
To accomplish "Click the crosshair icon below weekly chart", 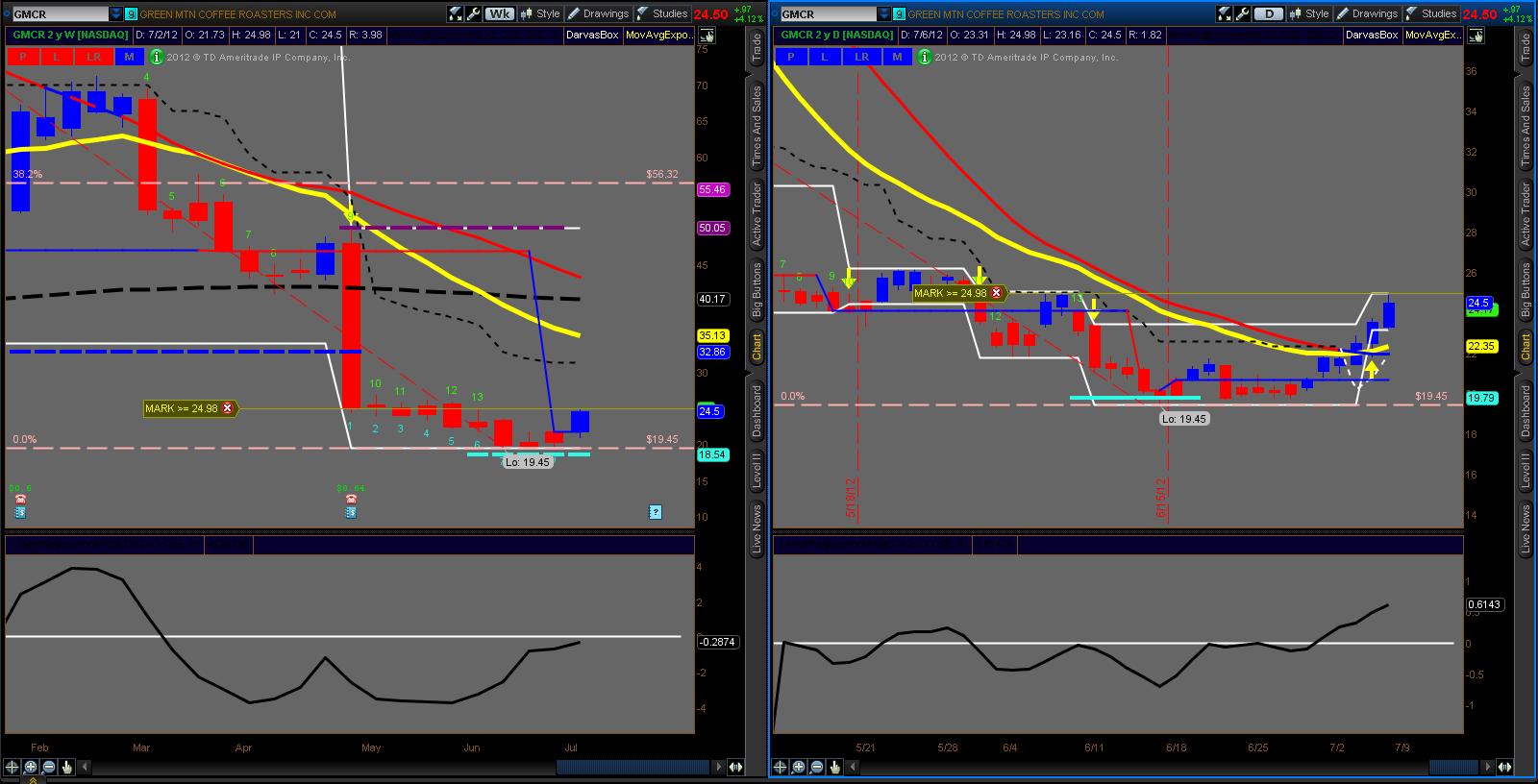I will coord(12,767).
